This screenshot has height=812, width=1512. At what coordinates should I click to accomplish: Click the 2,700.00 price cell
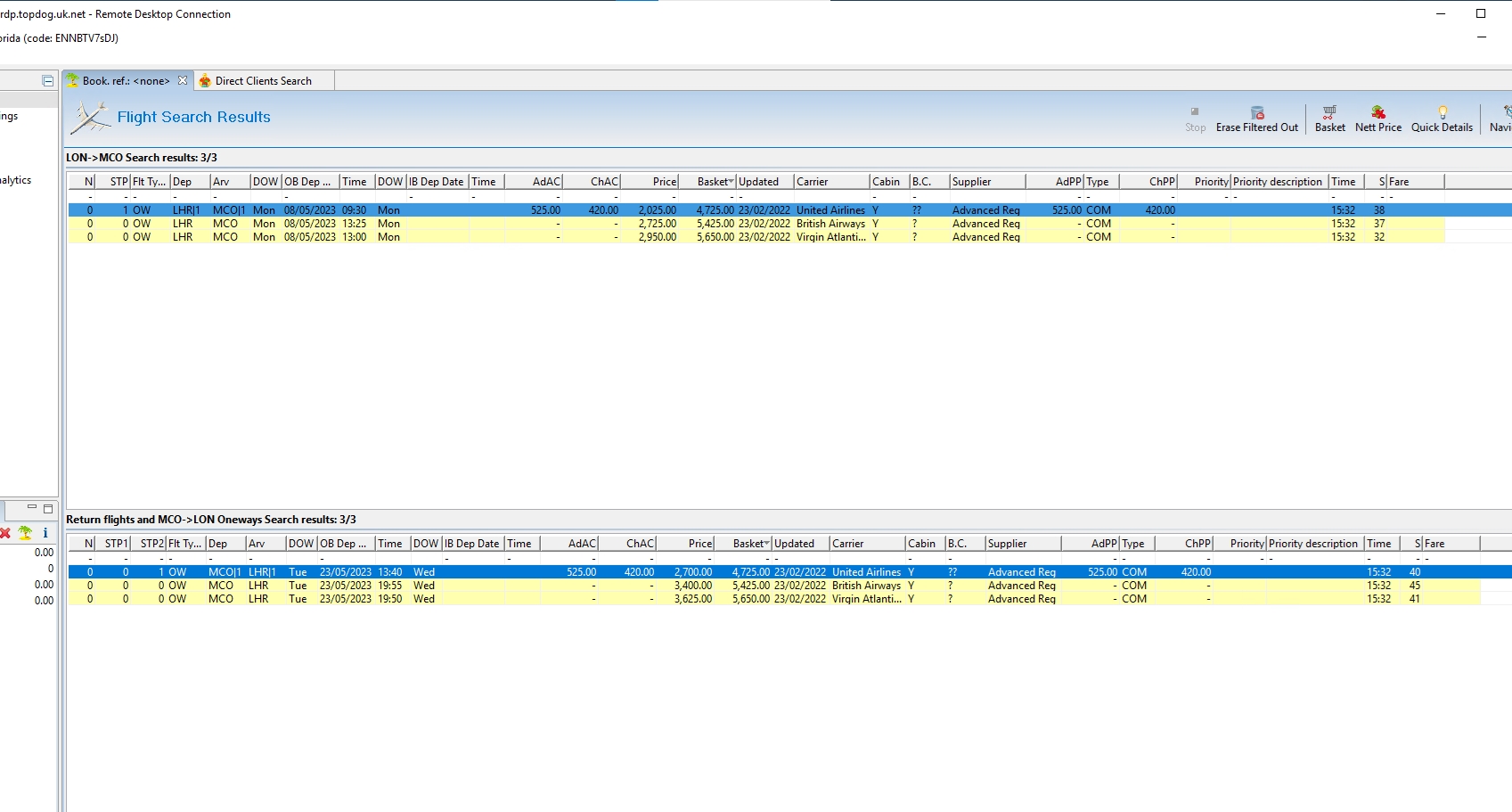click(693, 572)
